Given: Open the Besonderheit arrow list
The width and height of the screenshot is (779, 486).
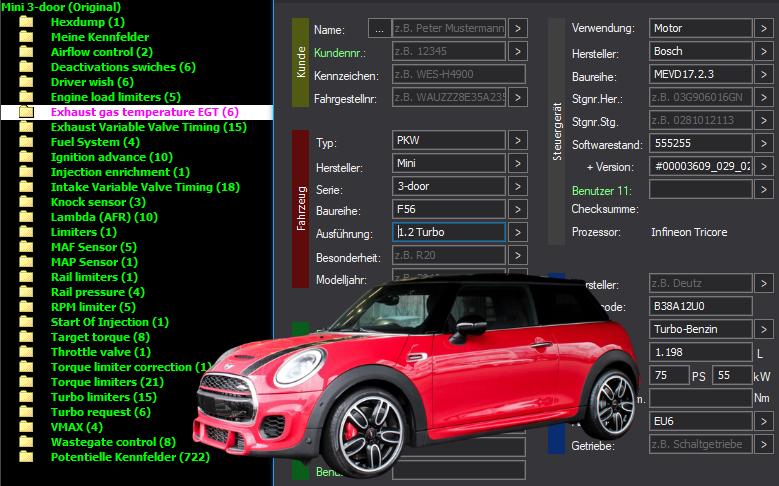Looking at the screenshot, I should [x=518, y=255].
